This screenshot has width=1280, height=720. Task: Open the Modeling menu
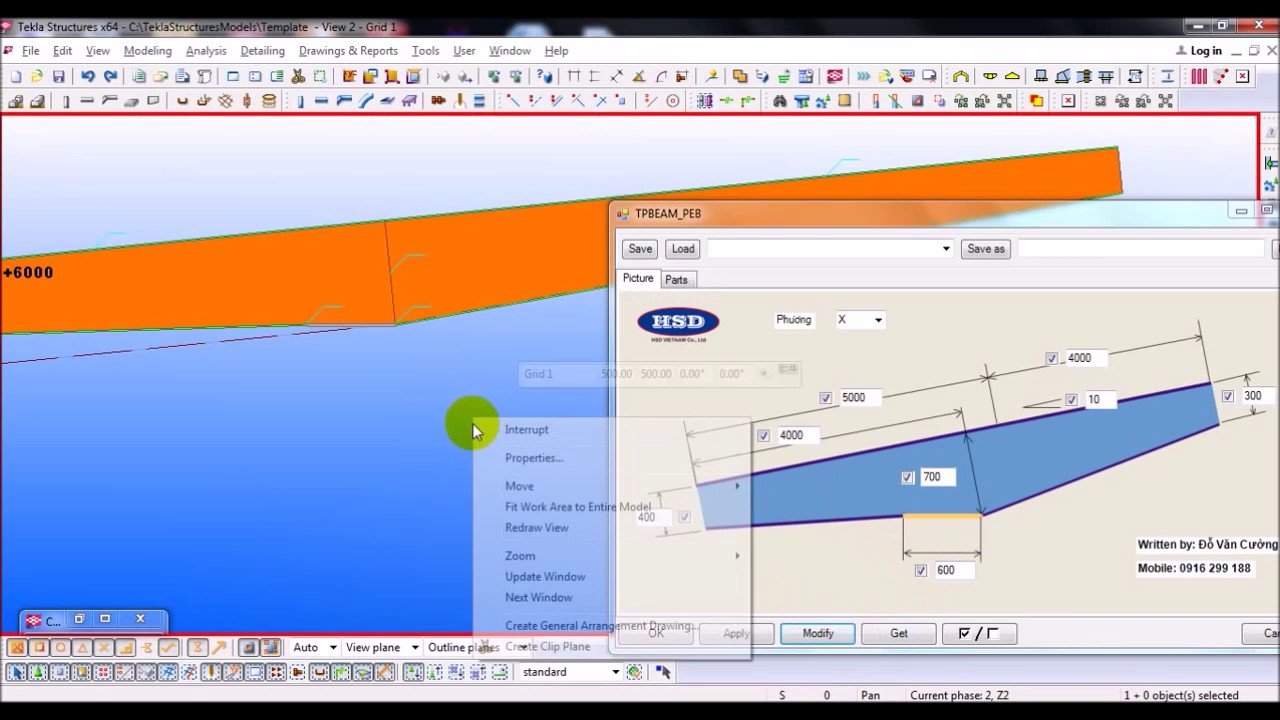[x=148, y=51]
